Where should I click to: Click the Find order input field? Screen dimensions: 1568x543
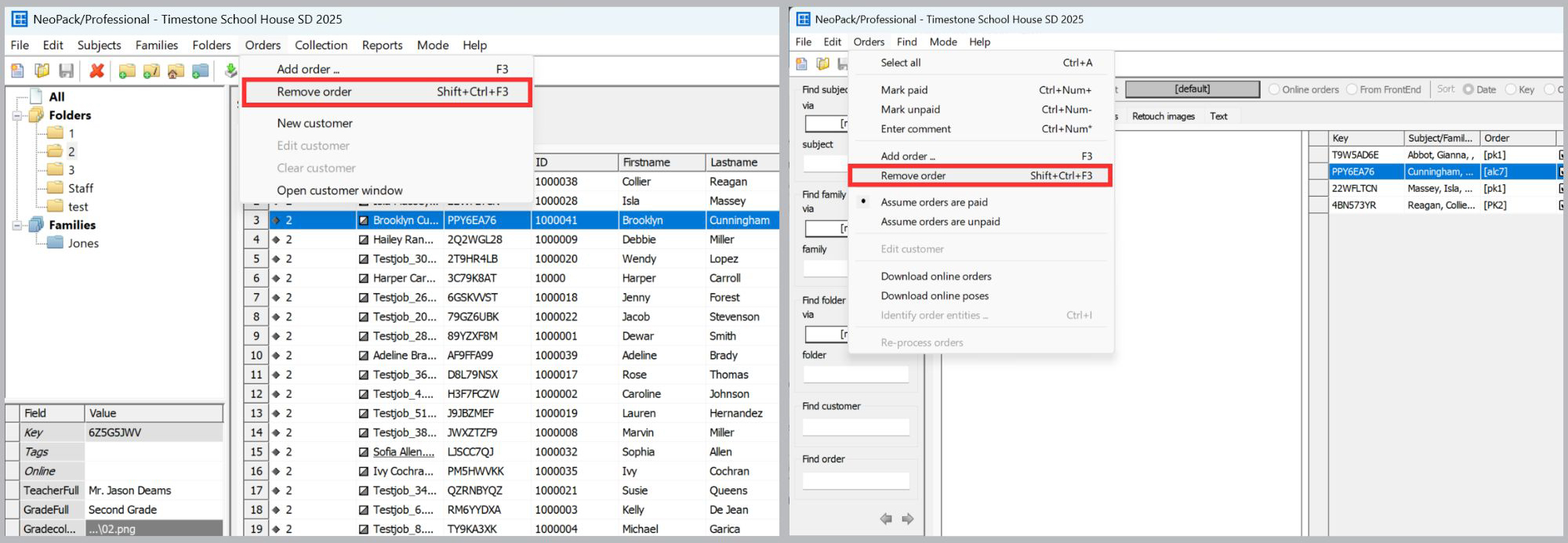point(855,480)
